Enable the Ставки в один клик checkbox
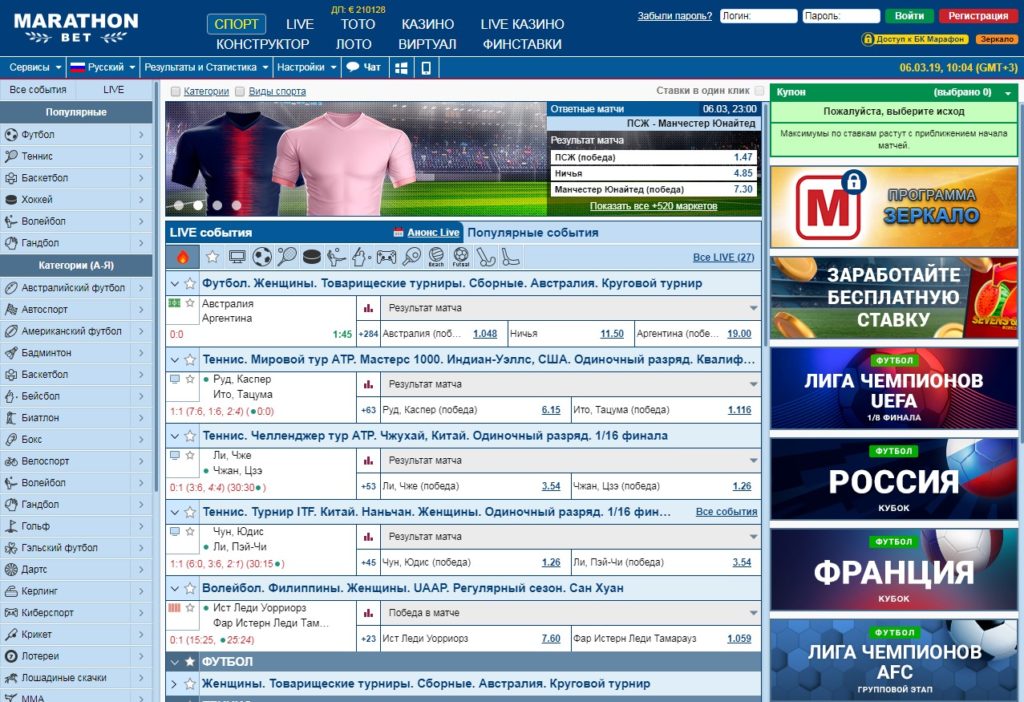Screen dimensions: 1024x702 point(759,91)
